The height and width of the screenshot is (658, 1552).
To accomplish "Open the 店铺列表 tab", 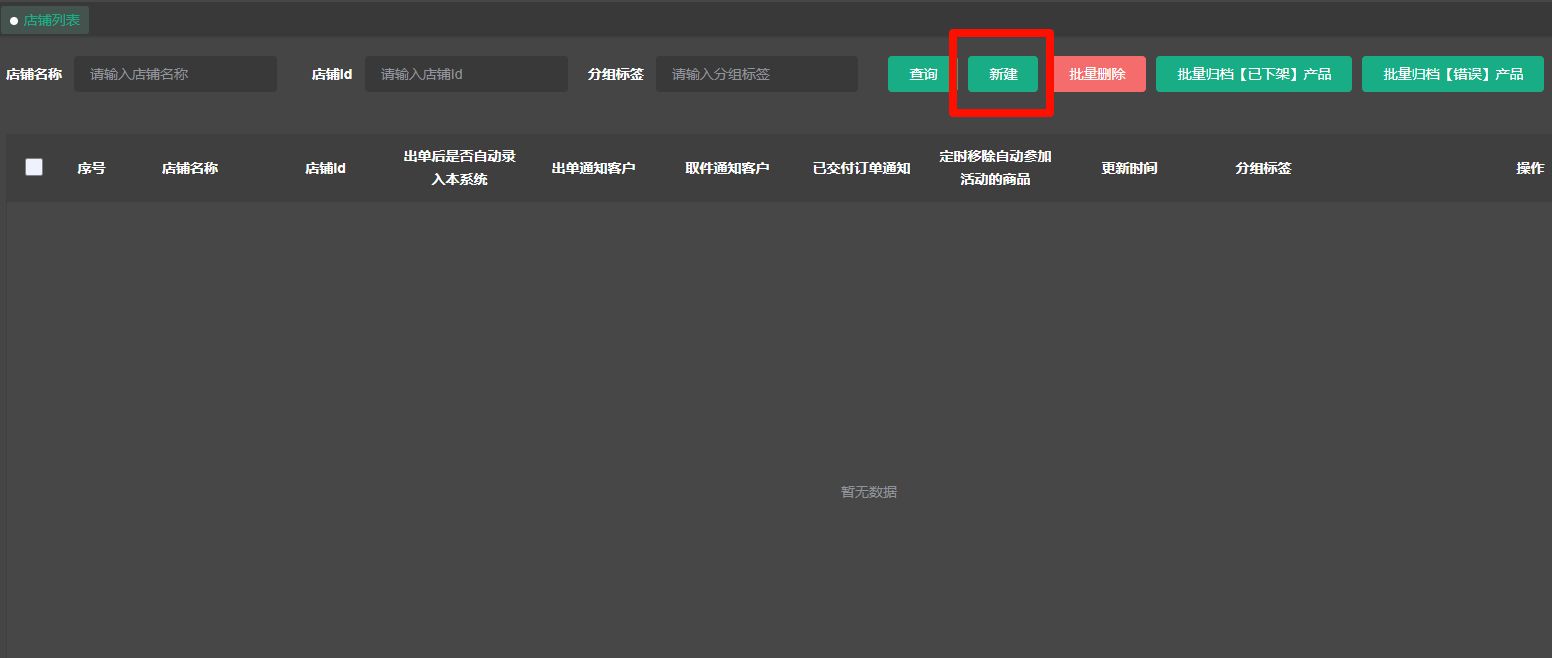I will coord(46,20).
